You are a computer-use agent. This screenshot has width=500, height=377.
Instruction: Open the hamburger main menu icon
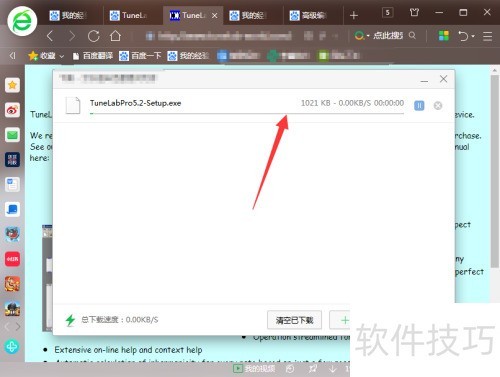(487, 36)
